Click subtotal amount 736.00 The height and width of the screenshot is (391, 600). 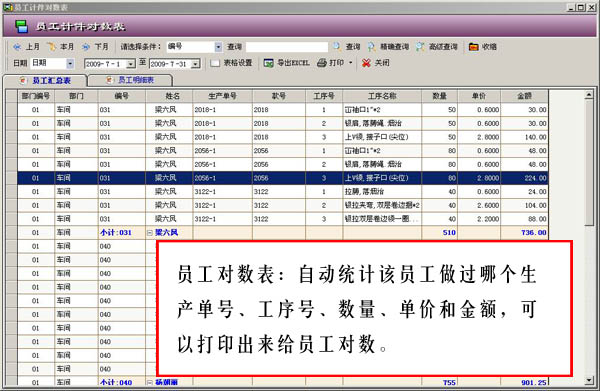[525, 233]
